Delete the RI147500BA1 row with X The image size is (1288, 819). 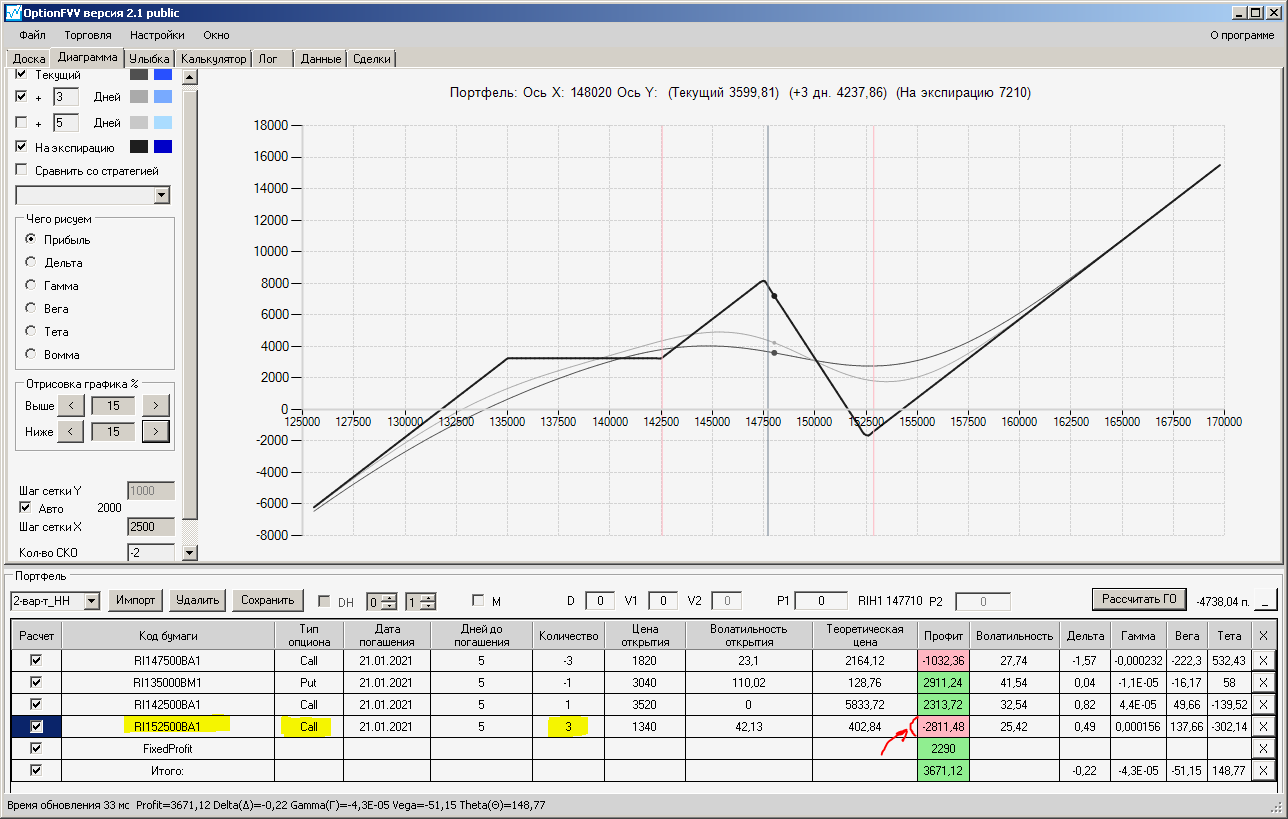pyautogui.click(x=1262, y=660)
